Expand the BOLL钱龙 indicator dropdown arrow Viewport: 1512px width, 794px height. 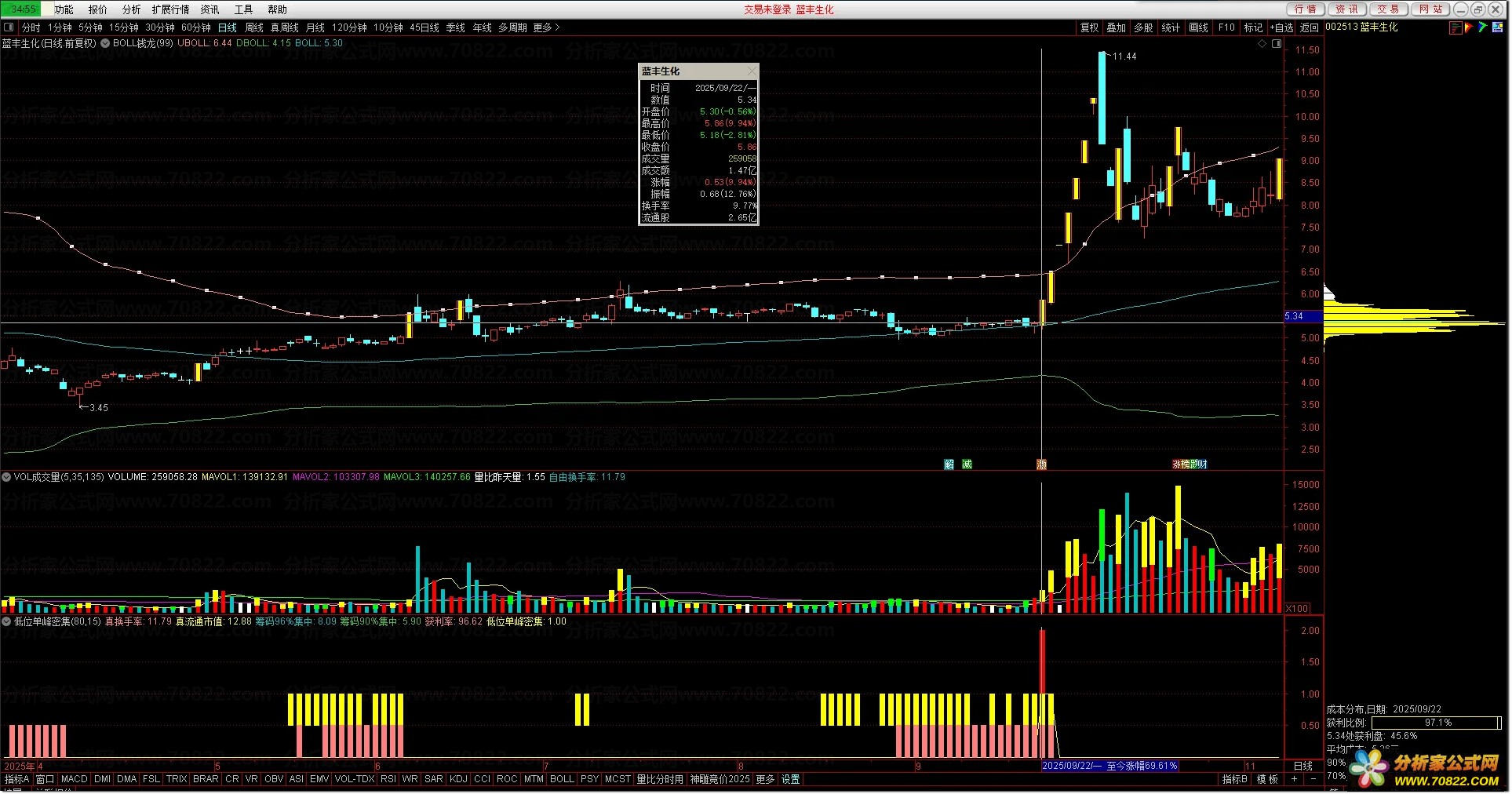(x=105, y=44)
